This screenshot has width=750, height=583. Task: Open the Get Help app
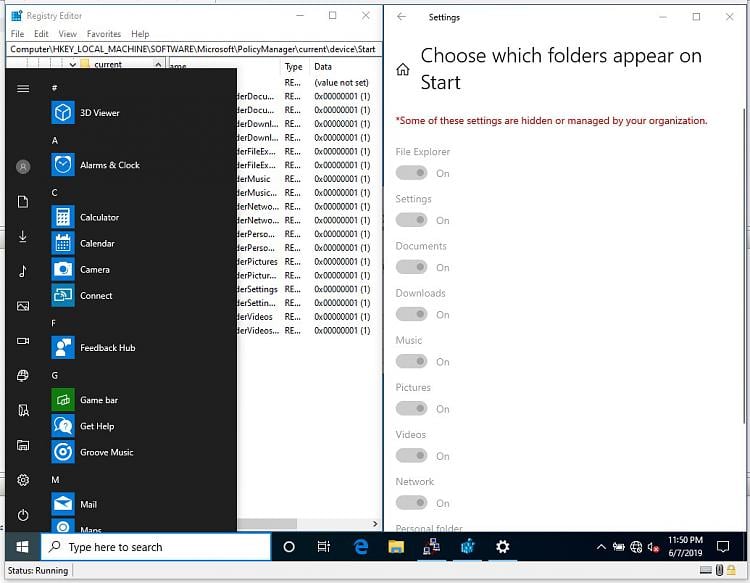point(63,426)
